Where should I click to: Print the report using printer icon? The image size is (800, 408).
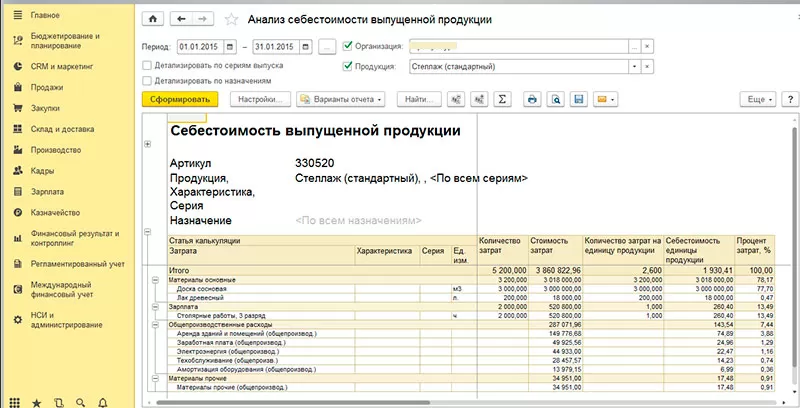point(532,100)
